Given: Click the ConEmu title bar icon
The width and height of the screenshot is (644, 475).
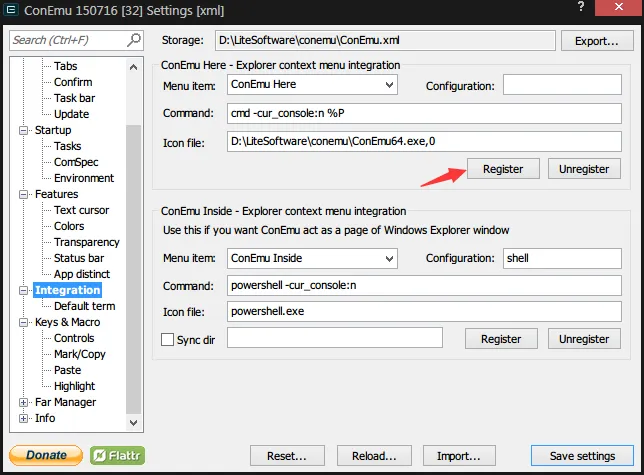Looking at the screenshot, I should click(11, 9).
